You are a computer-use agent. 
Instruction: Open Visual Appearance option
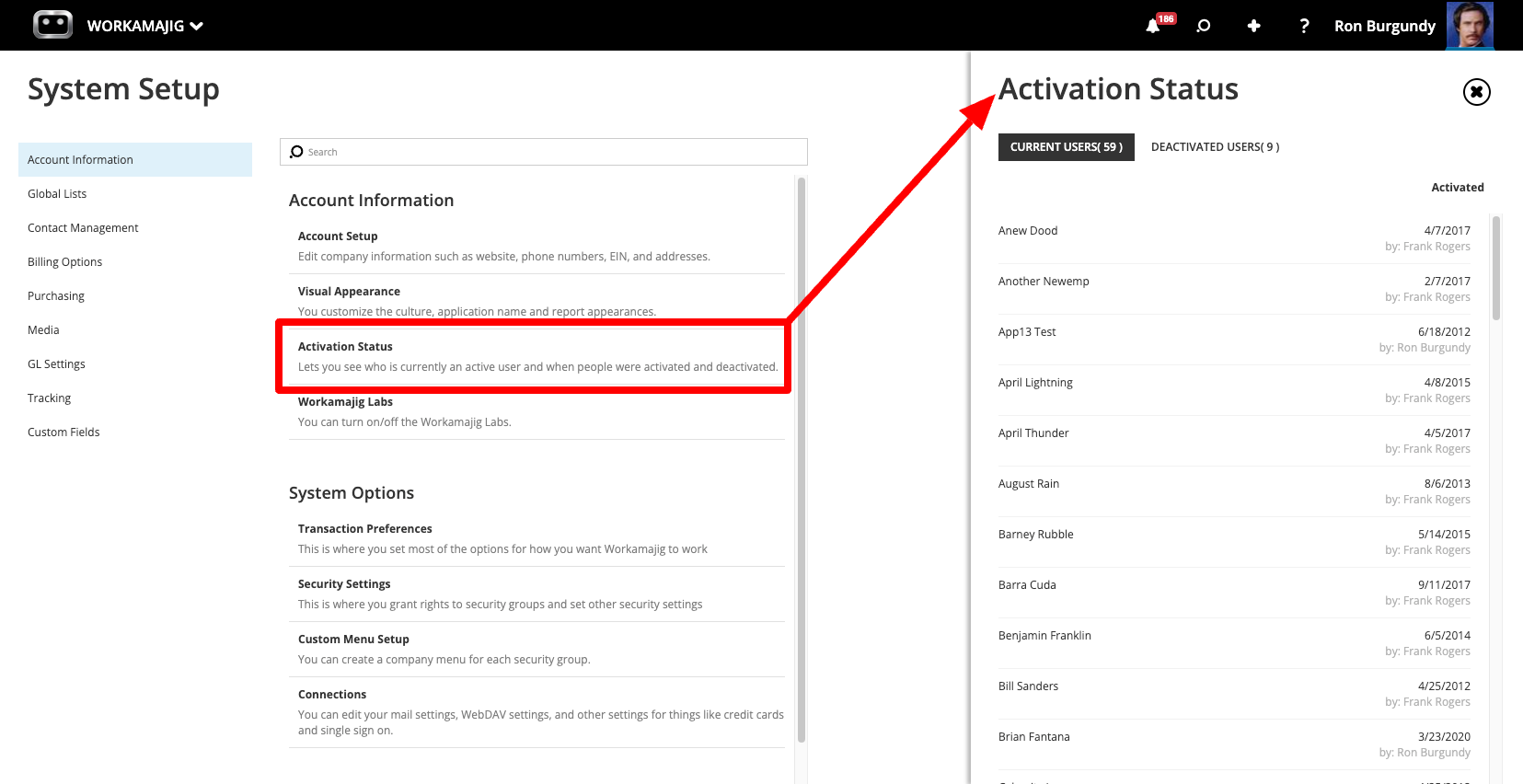pos(537,301)
